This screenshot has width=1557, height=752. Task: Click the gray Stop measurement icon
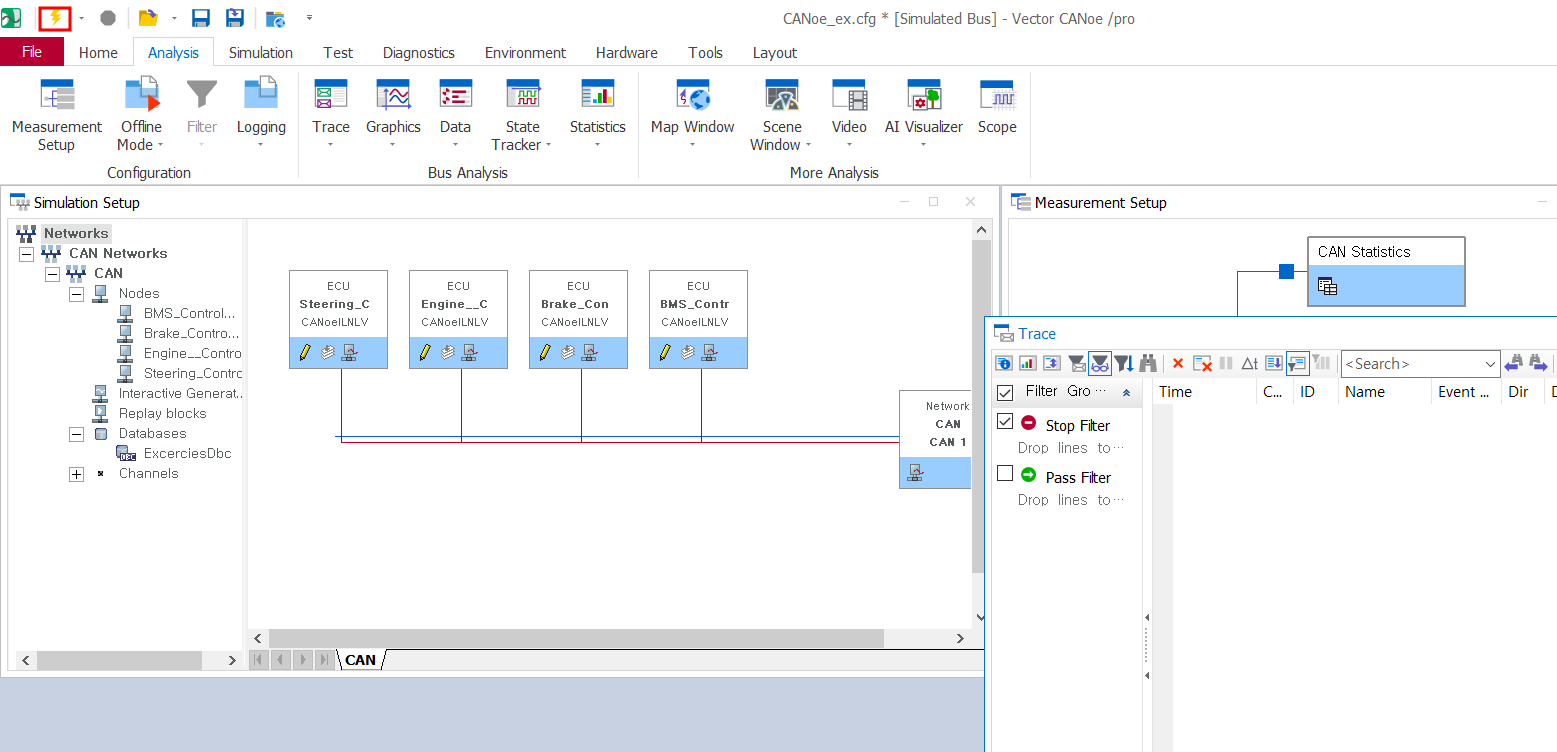pos(108,18)
